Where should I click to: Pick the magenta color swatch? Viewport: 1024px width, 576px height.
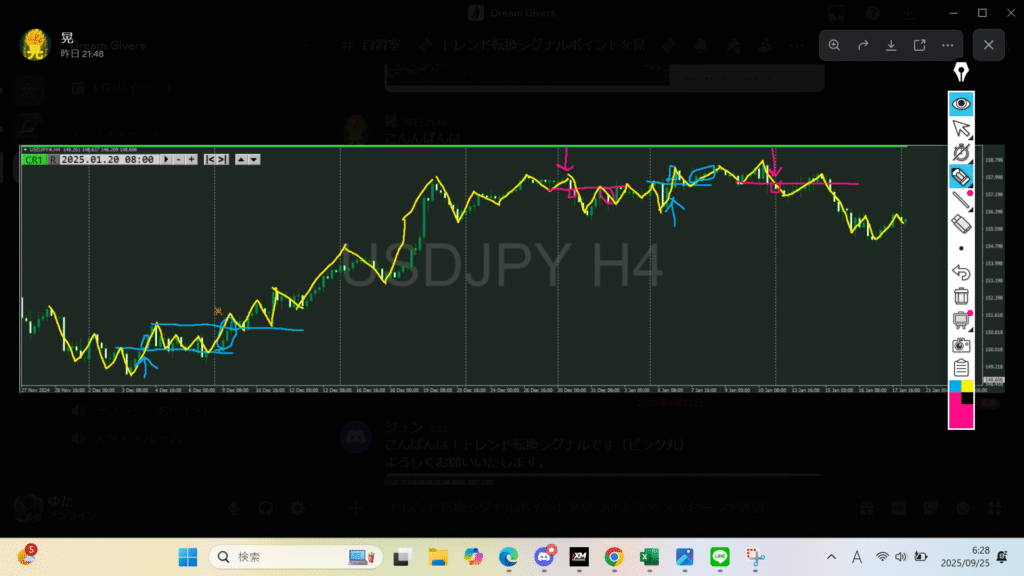pos(961,416)
